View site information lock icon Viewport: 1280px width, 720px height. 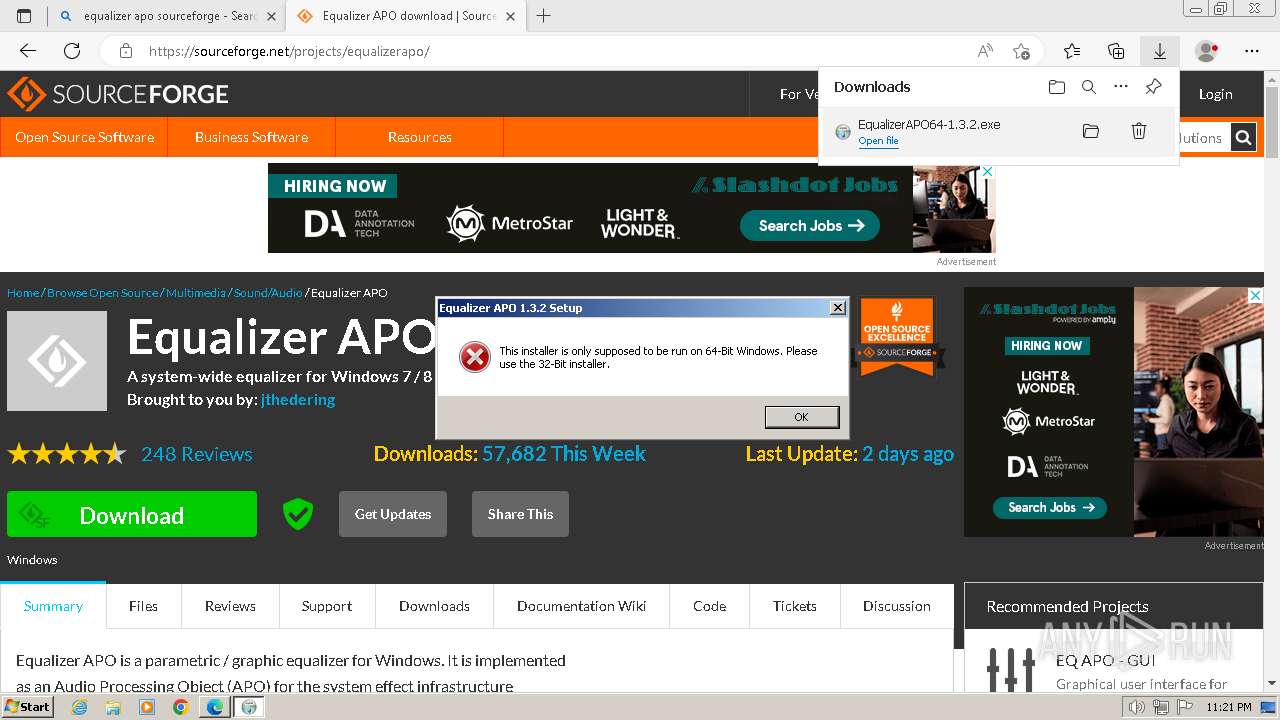tap(125, 51)
